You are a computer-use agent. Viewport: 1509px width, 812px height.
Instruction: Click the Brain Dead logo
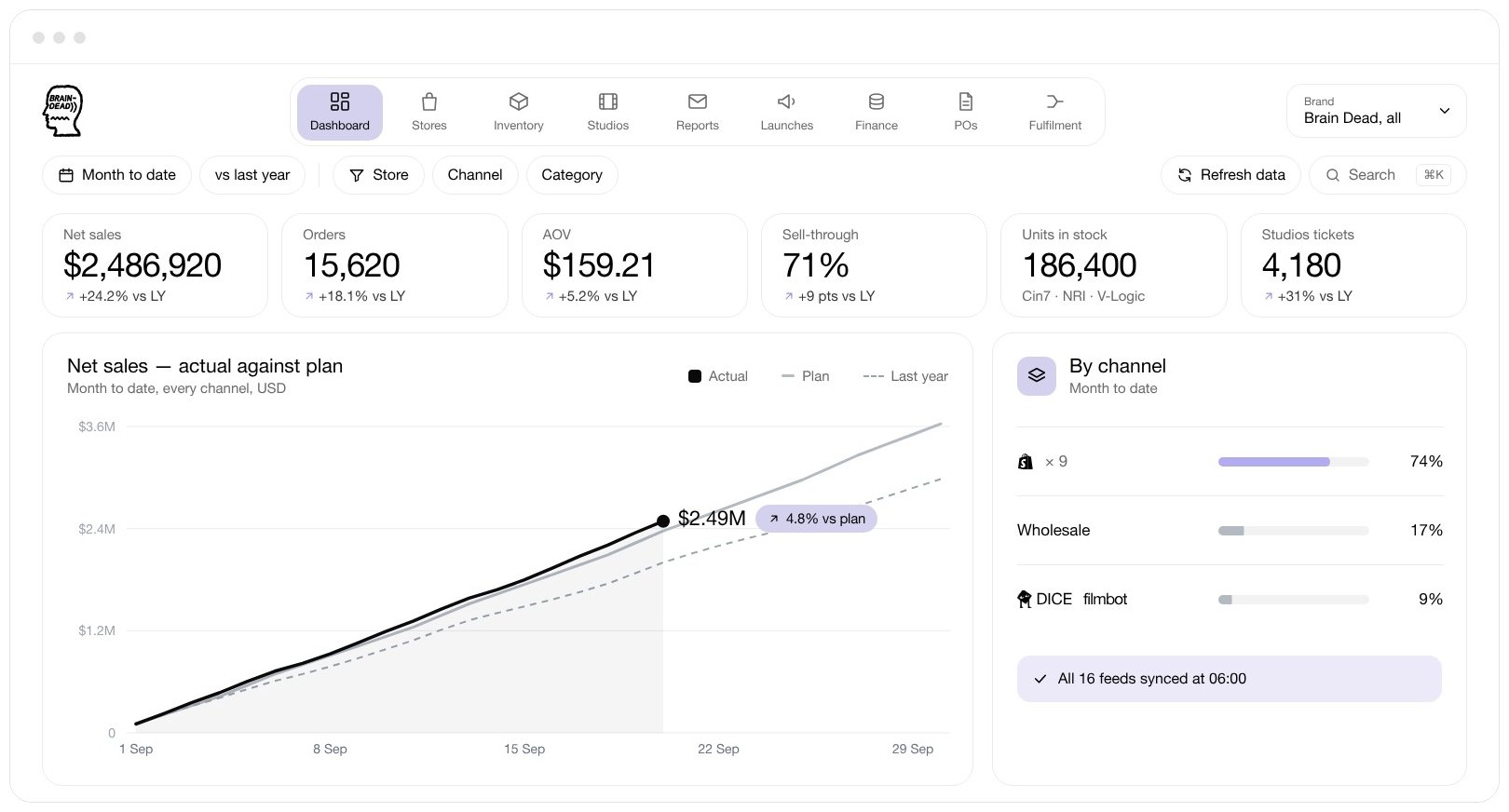coord(63,111)
